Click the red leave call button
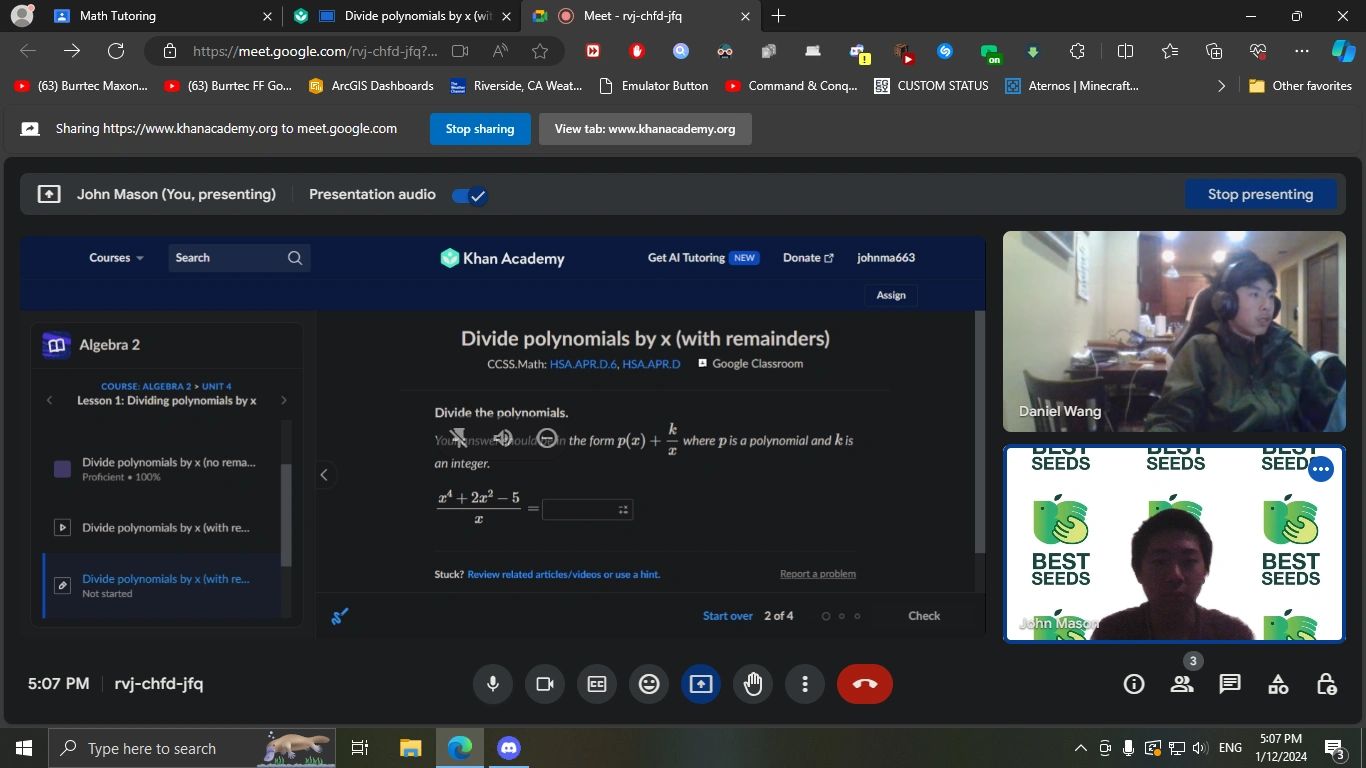 (x=864, y=684)
